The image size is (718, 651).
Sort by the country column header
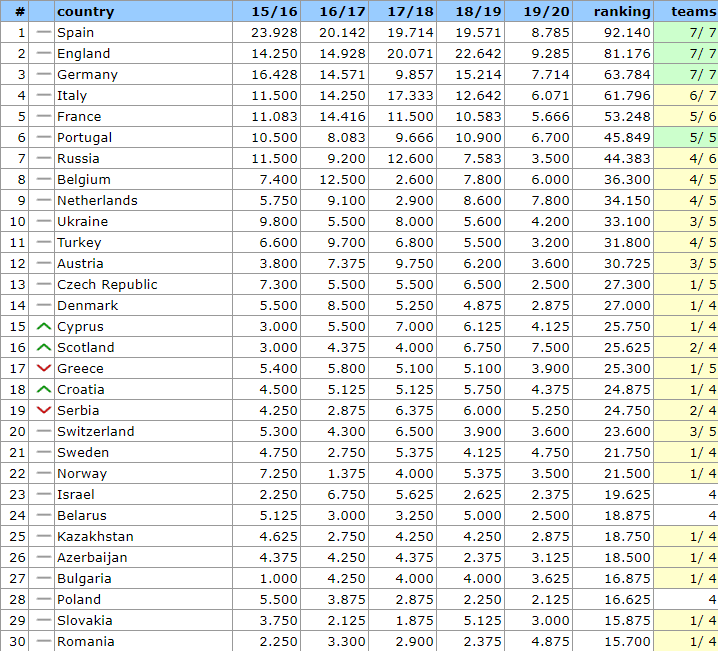point(86,12)
